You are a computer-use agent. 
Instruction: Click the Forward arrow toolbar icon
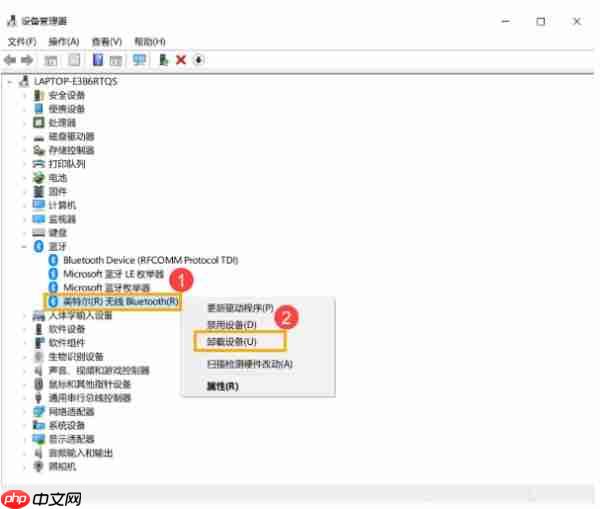27,60
